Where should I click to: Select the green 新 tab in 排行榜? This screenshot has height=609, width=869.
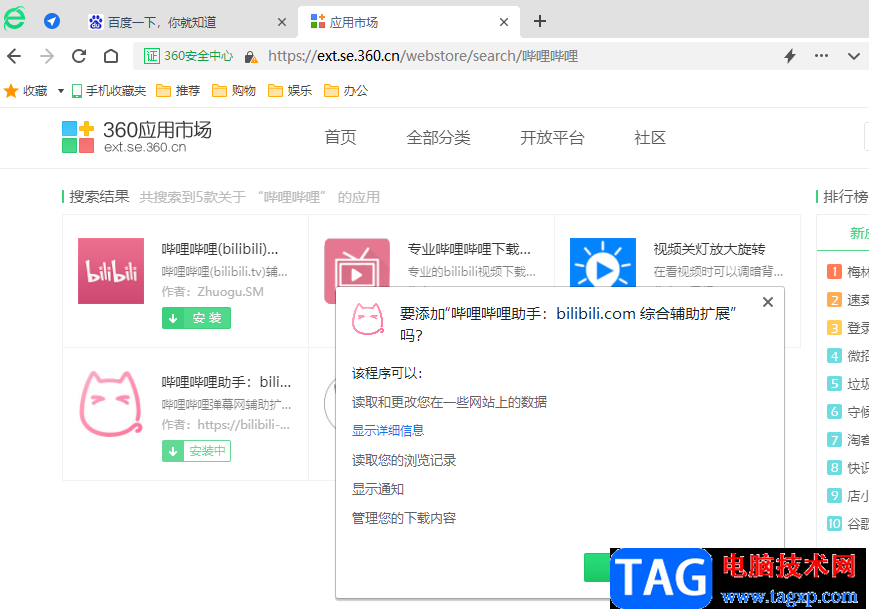click(859, 233)
